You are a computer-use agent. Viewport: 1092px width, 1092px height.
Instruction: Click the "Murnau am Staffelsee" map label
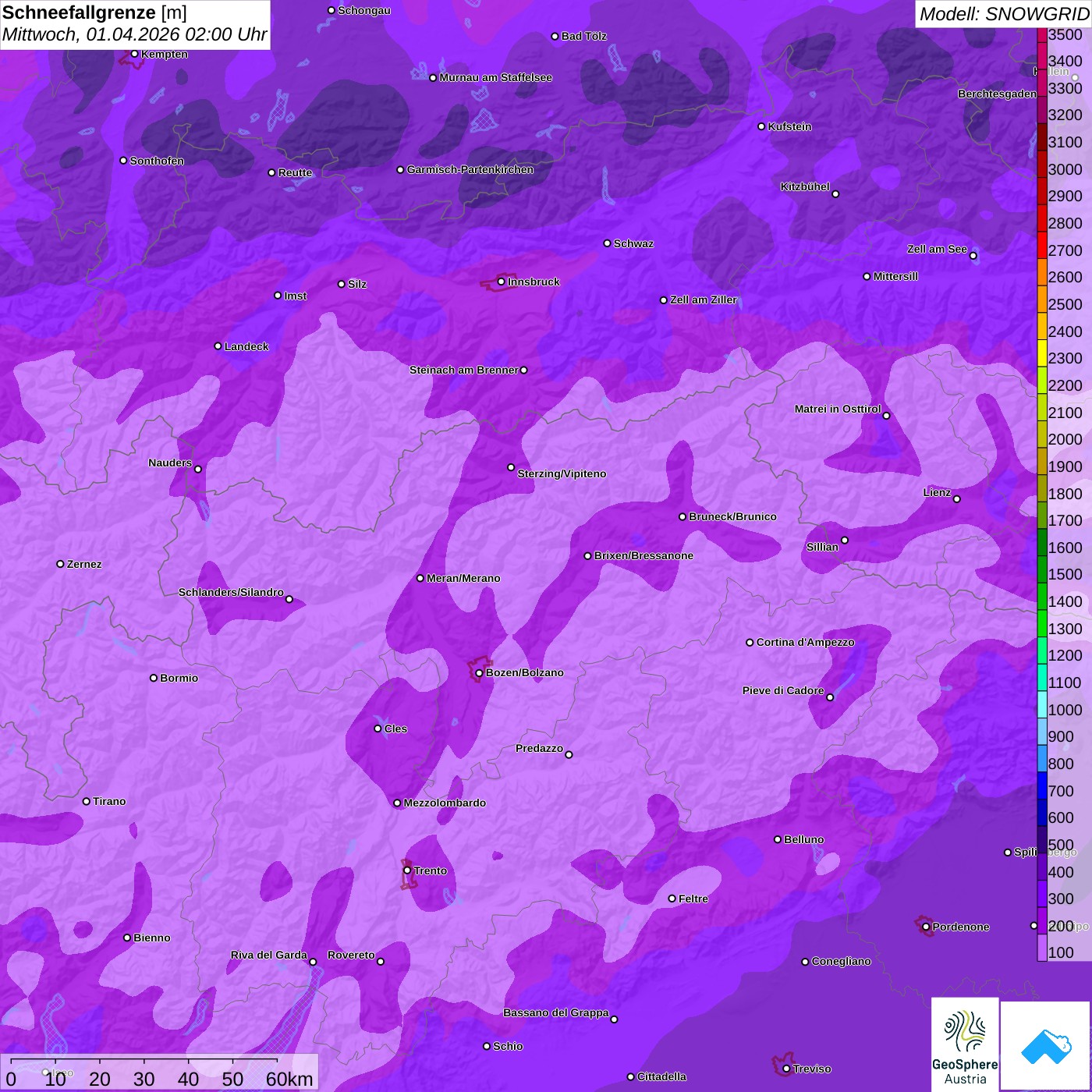point(495,77)
